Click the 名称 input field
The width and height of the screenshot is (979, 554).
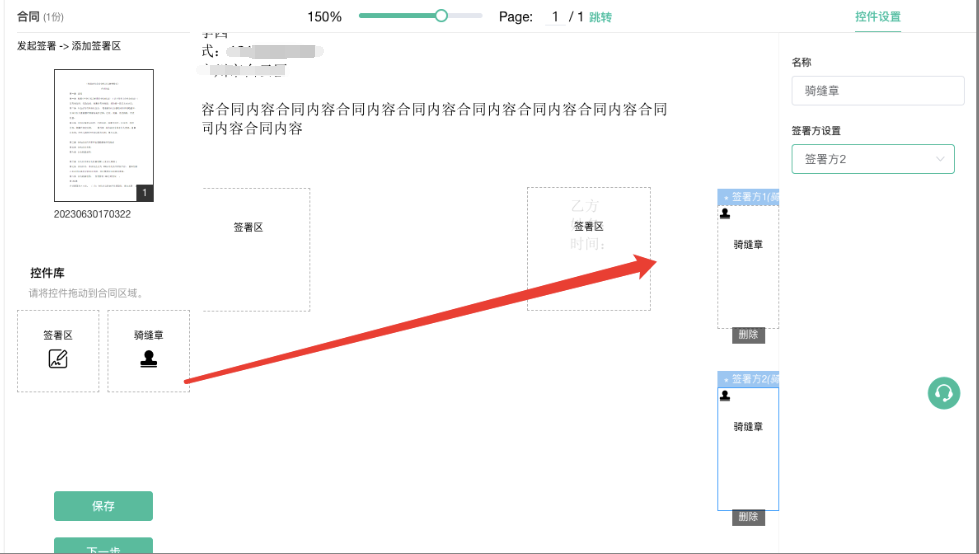click(x=877, y=91)
